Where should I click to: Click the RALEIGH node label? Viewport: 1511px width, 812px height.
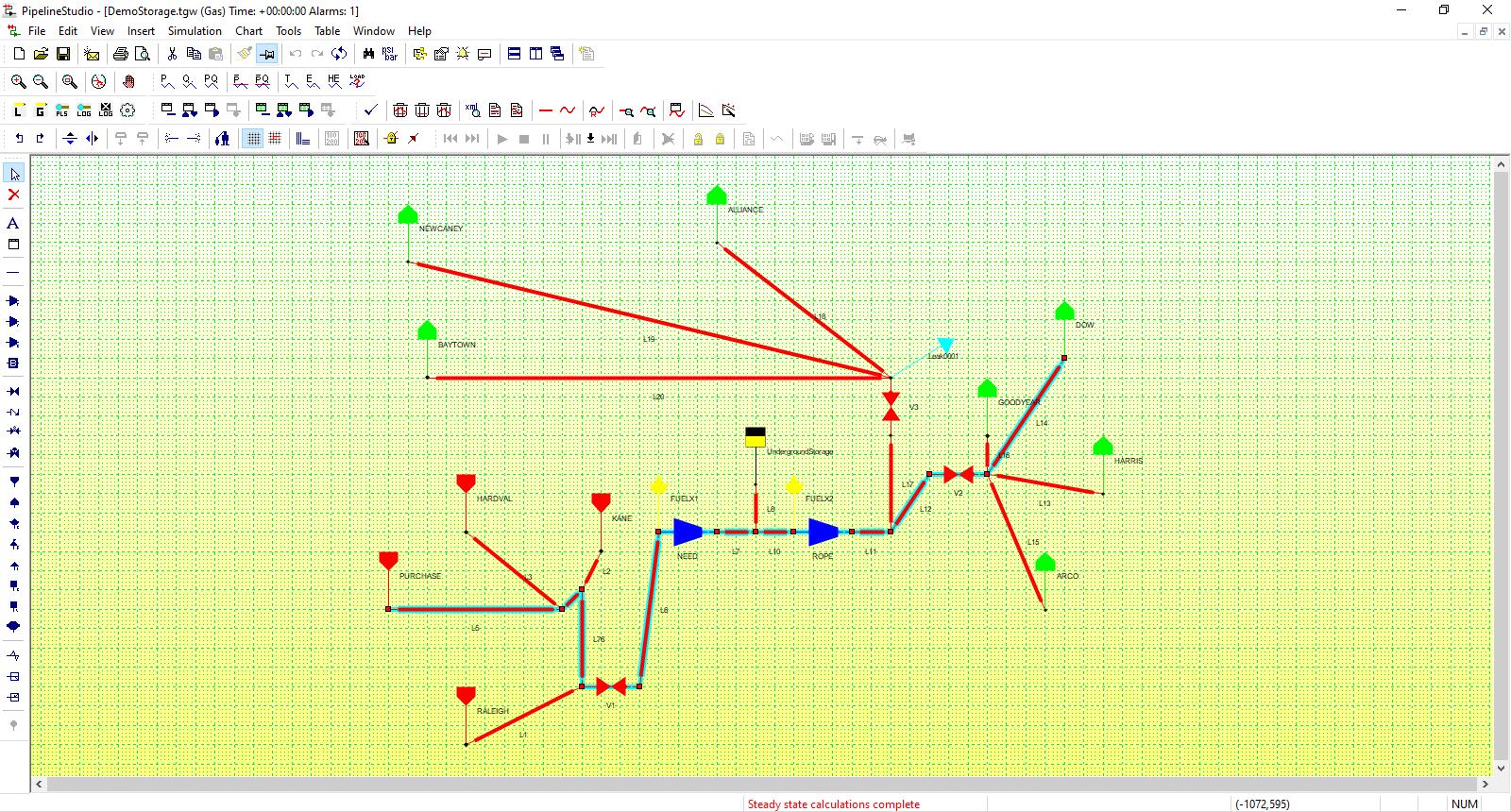pyautogui.click(x=493, y=711)
